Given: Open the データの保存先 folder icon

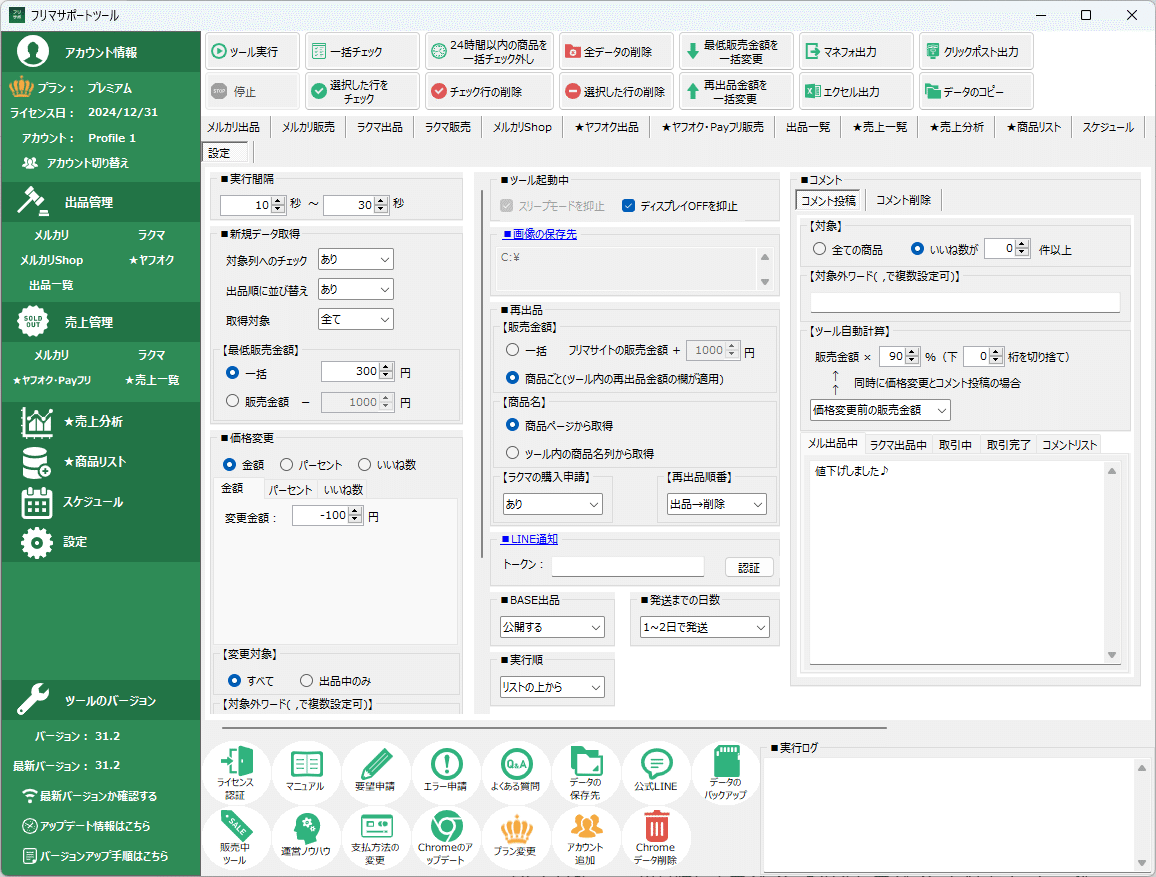Looking at the screenshot, I should click(x=585, y=772).
